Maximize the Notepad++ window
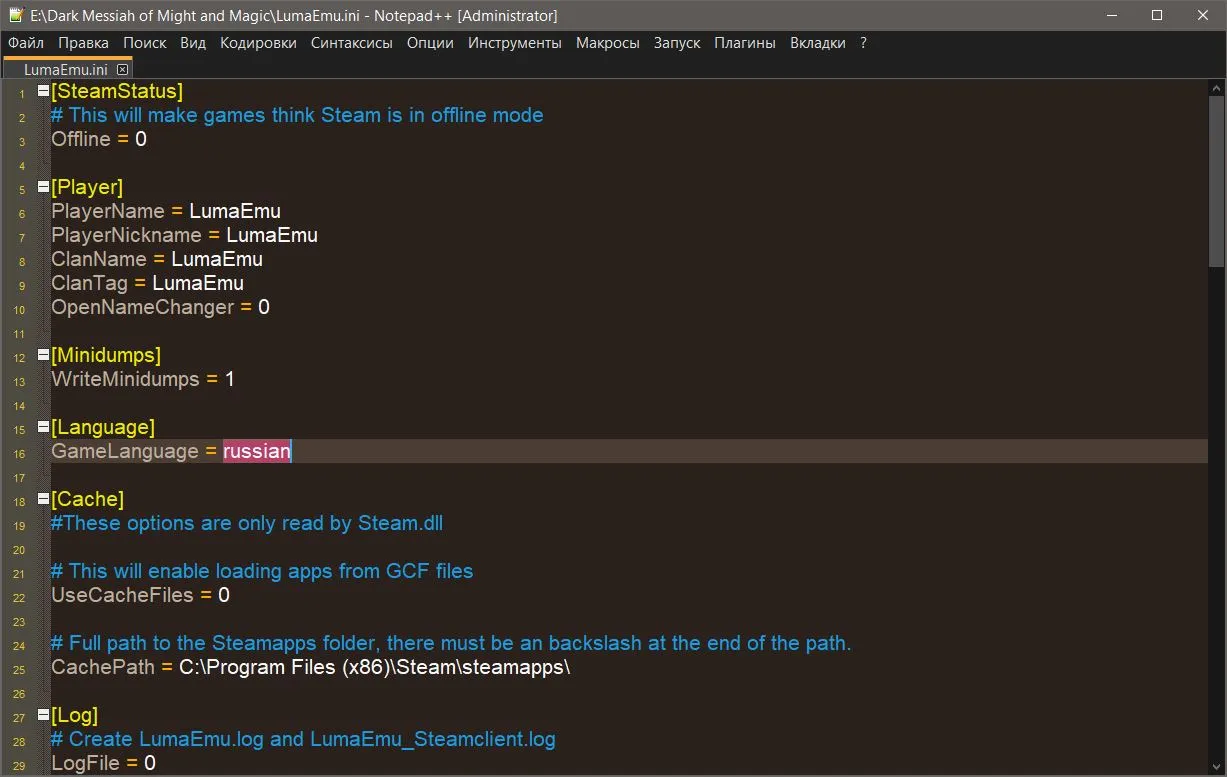Image resolution: width=1227 pixels, height=777 pixels. pyautogui.click(x=1156, y=15)
